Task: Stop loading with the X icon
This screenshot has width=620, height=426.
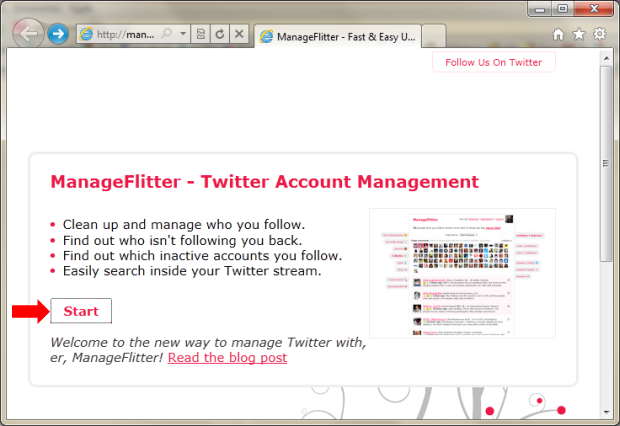Action: click(x=239, y=34)
